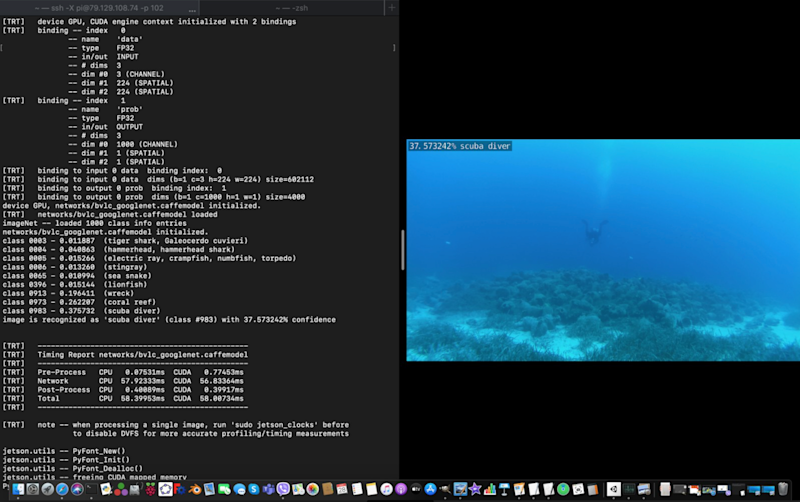The height and width of the screenshot is (502, 800).
Task: Open the App Store from the dock
Action: pyautogui.click(x=430, y=490)
